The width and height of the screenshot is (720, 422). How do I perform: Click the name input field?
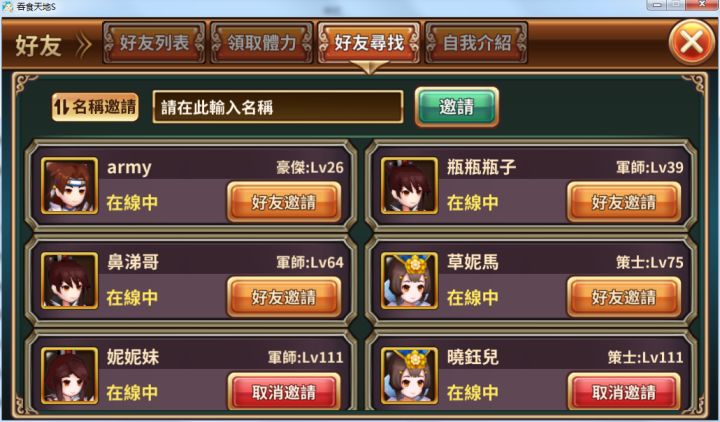coord(278,107)
